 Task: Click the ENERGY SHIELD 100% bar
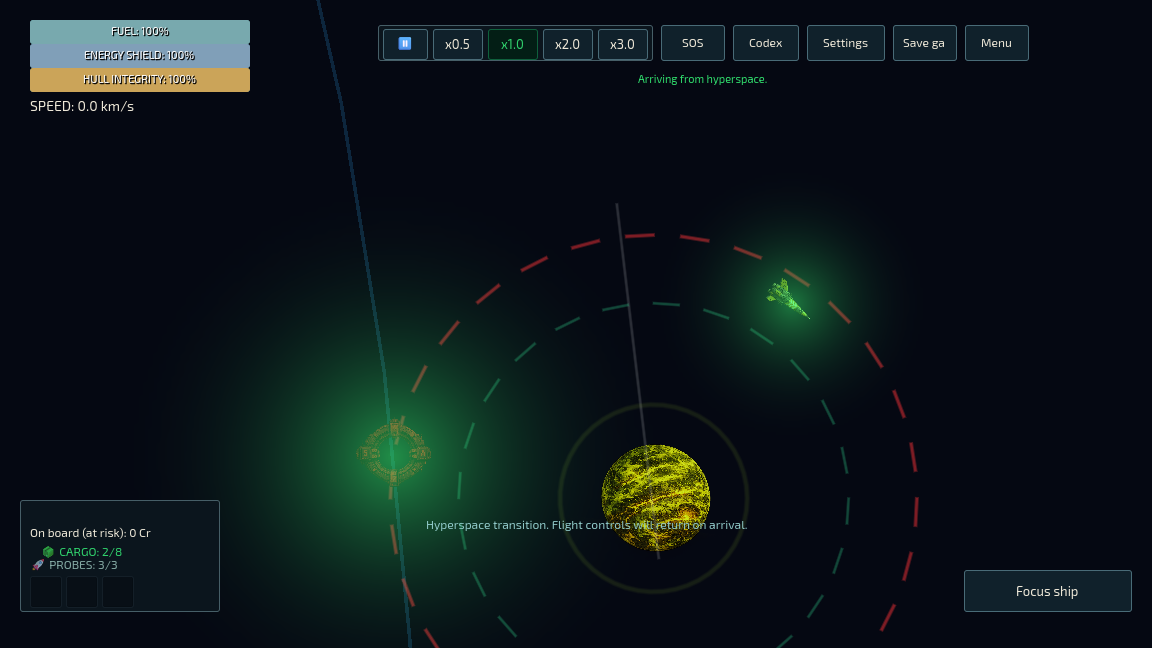click(140, 56)
